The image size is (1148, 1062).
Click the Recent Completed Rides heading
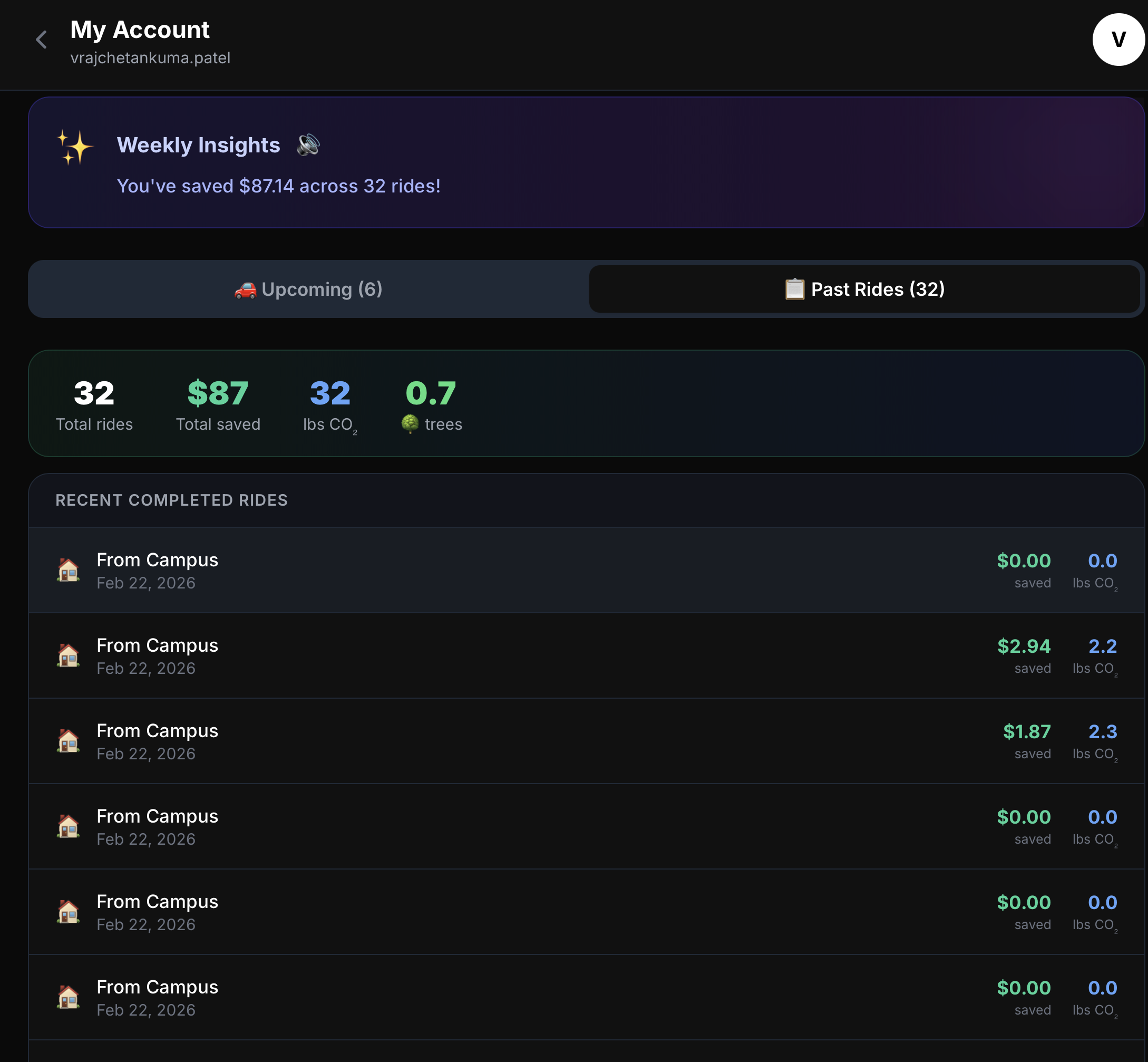172,500
